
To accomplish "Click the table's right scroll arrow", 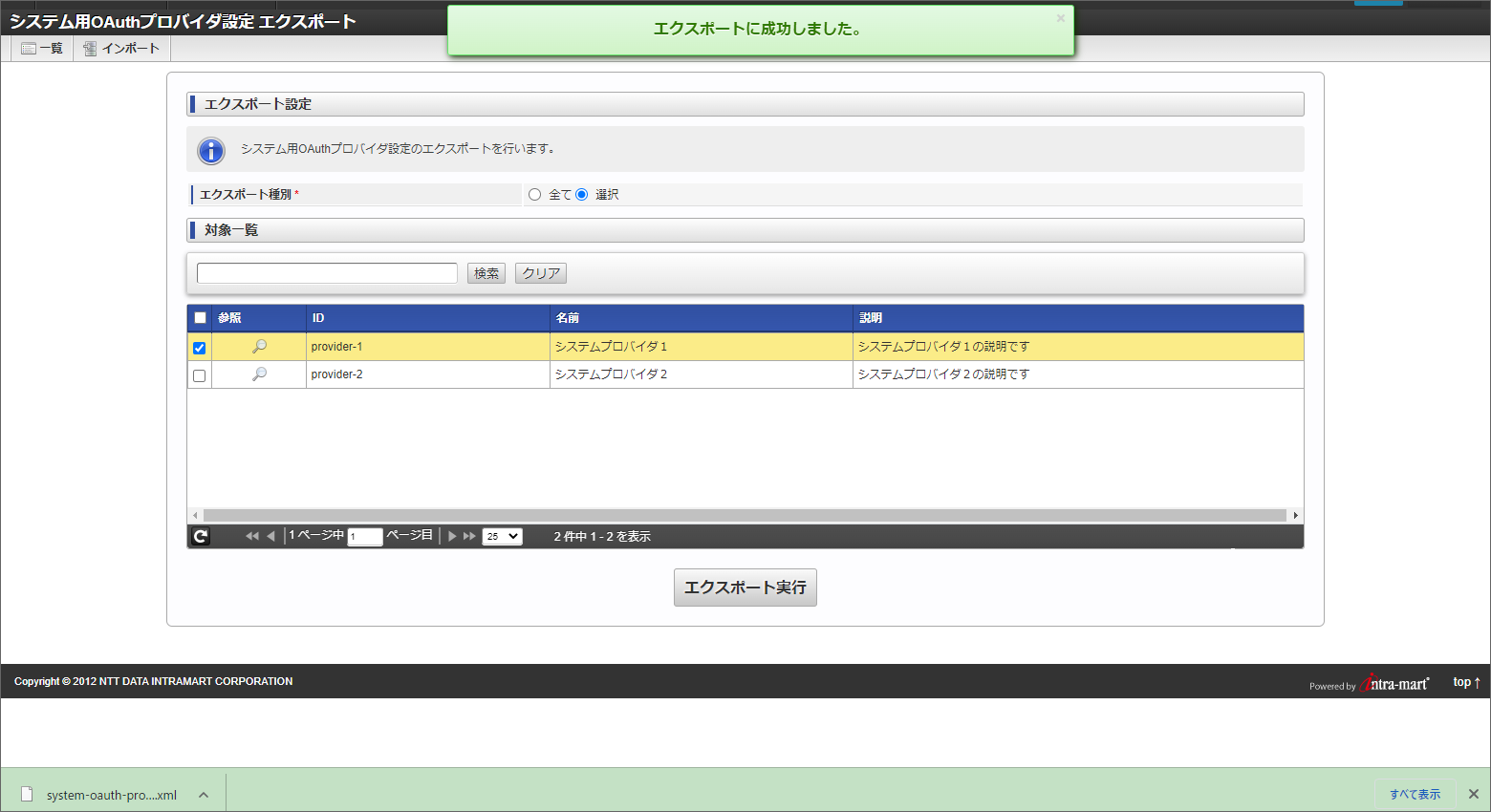I will tap(1296, 516).
